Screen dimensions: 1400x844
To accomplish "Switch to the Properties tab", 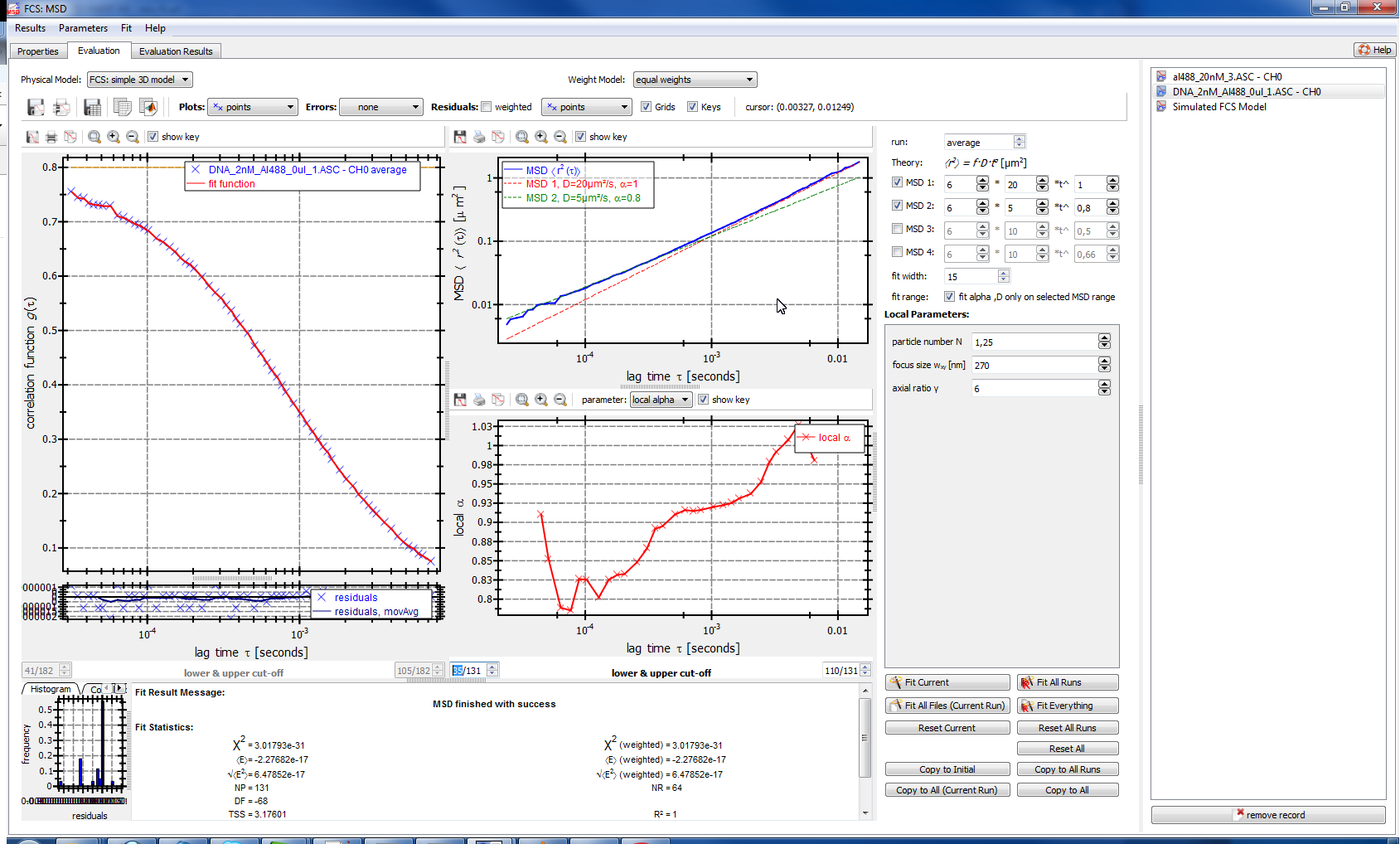I will tap(38, 51).
